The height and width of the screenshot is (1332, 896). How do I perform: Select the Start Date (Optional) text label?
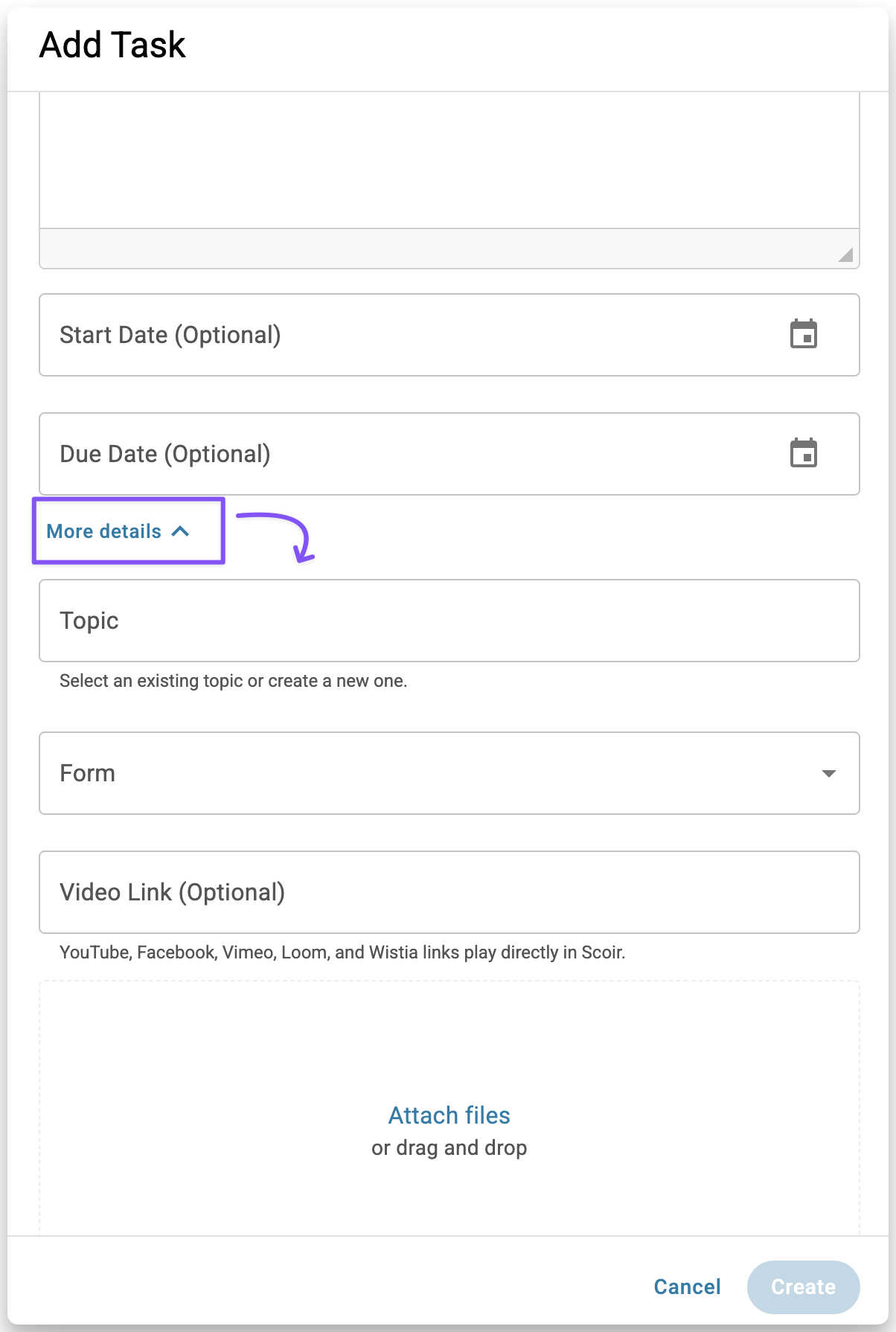click(170, 335)
